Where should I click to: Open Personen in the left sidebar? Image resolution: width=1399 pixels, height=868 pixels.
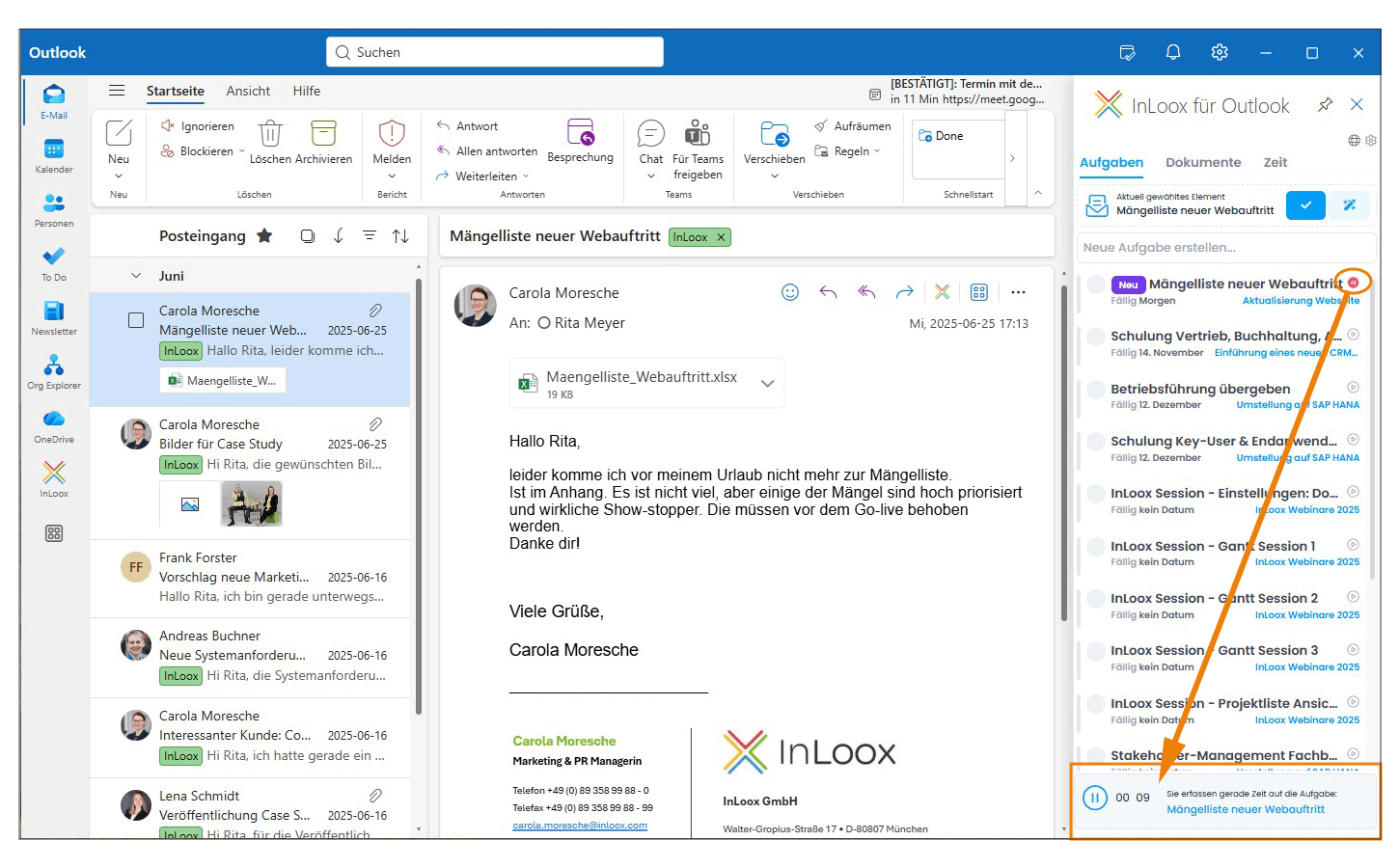click(x=54, y=209)
